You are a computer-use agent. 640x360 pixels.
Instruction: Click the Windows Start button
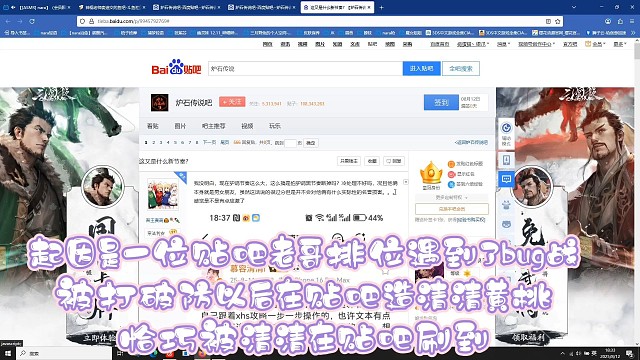tap(8, 353)
